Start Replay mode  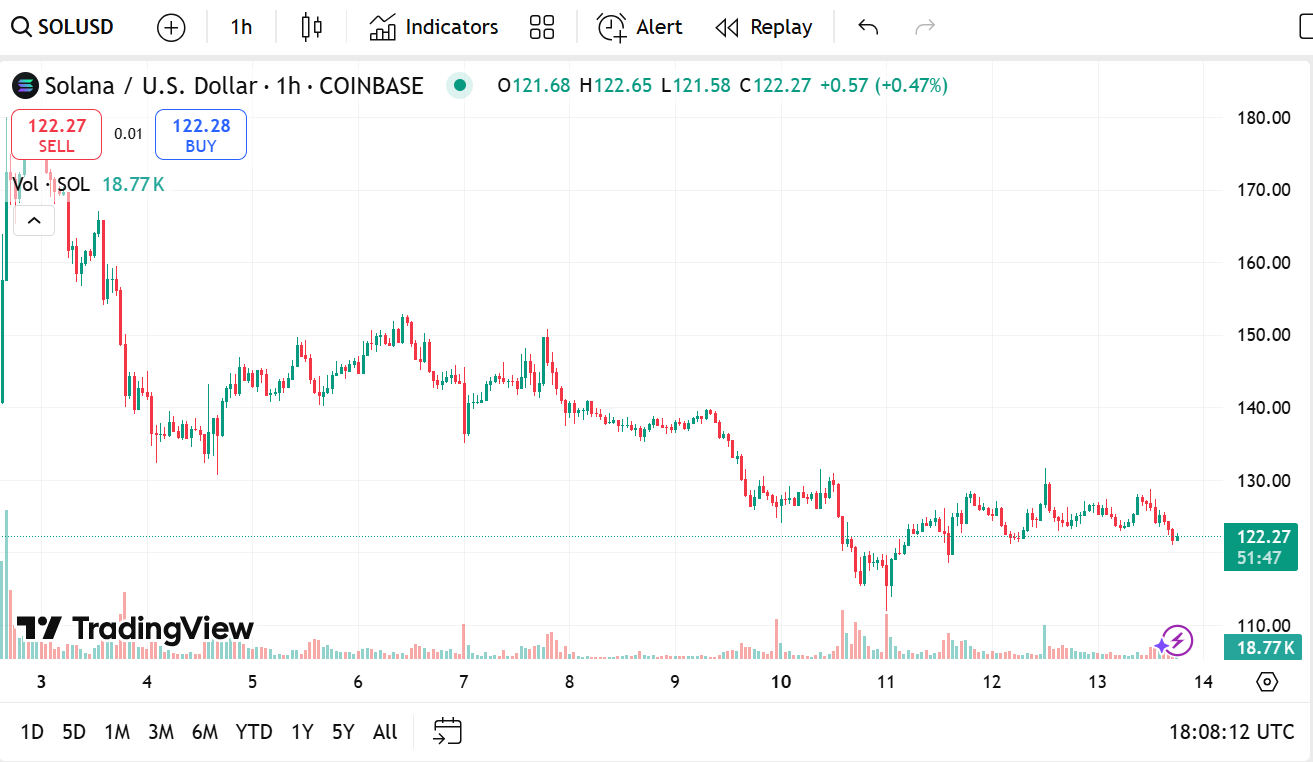point(763,27)
